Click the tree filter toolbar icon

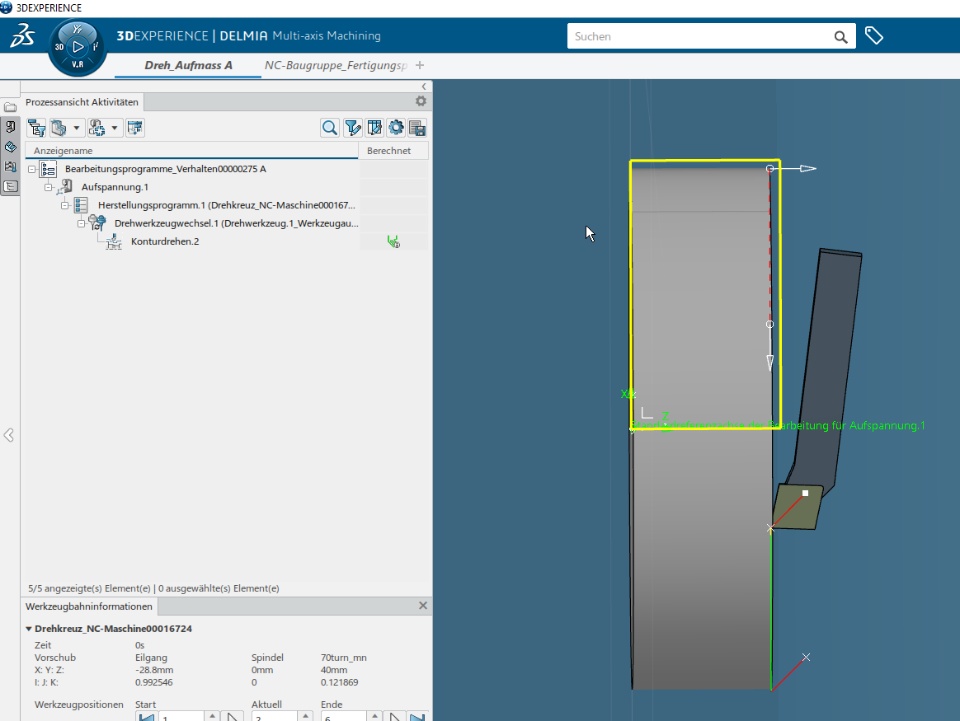click(x=37, y=128)
